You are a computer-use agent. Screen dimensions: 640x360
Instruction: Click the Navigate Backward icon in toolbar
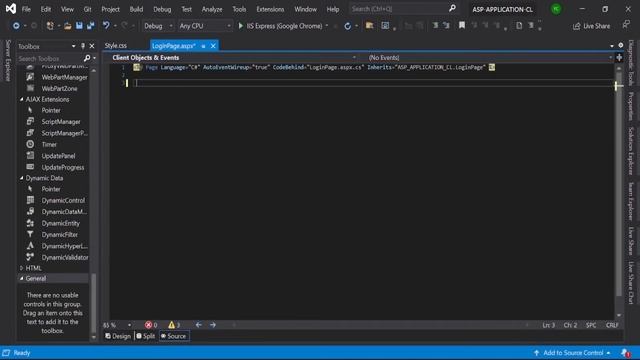pos(16,26)
